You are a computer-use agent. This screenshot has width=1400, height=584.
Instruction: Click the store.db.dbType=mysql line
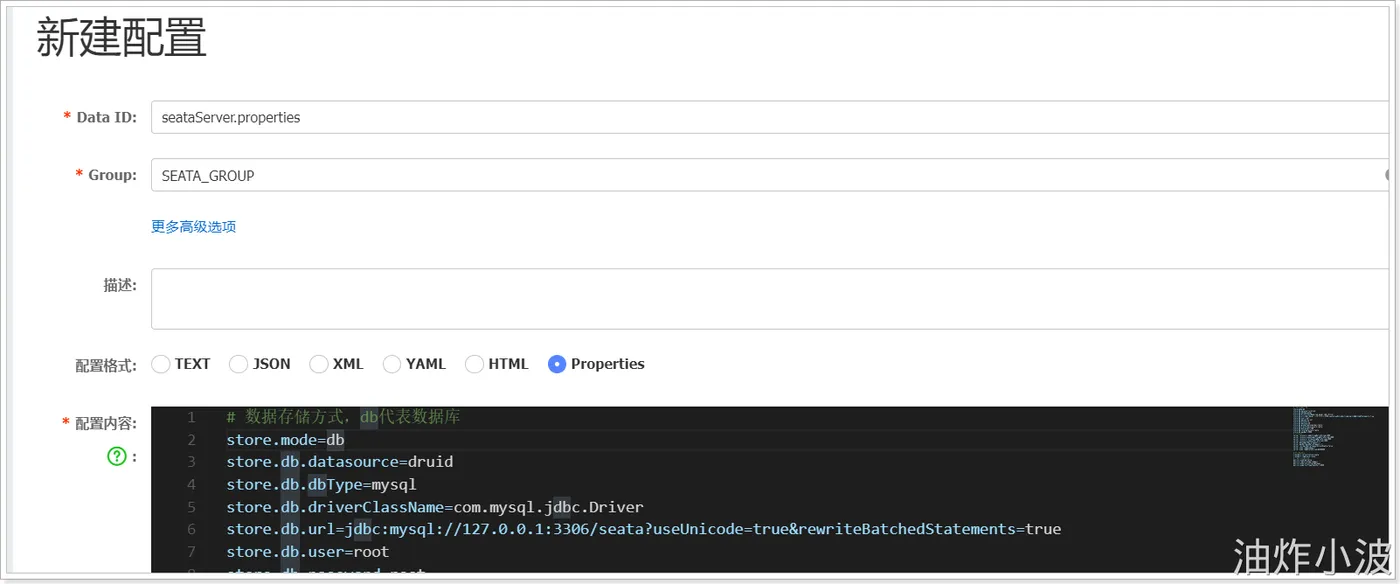pyautogui.click(x=321, y=484)
